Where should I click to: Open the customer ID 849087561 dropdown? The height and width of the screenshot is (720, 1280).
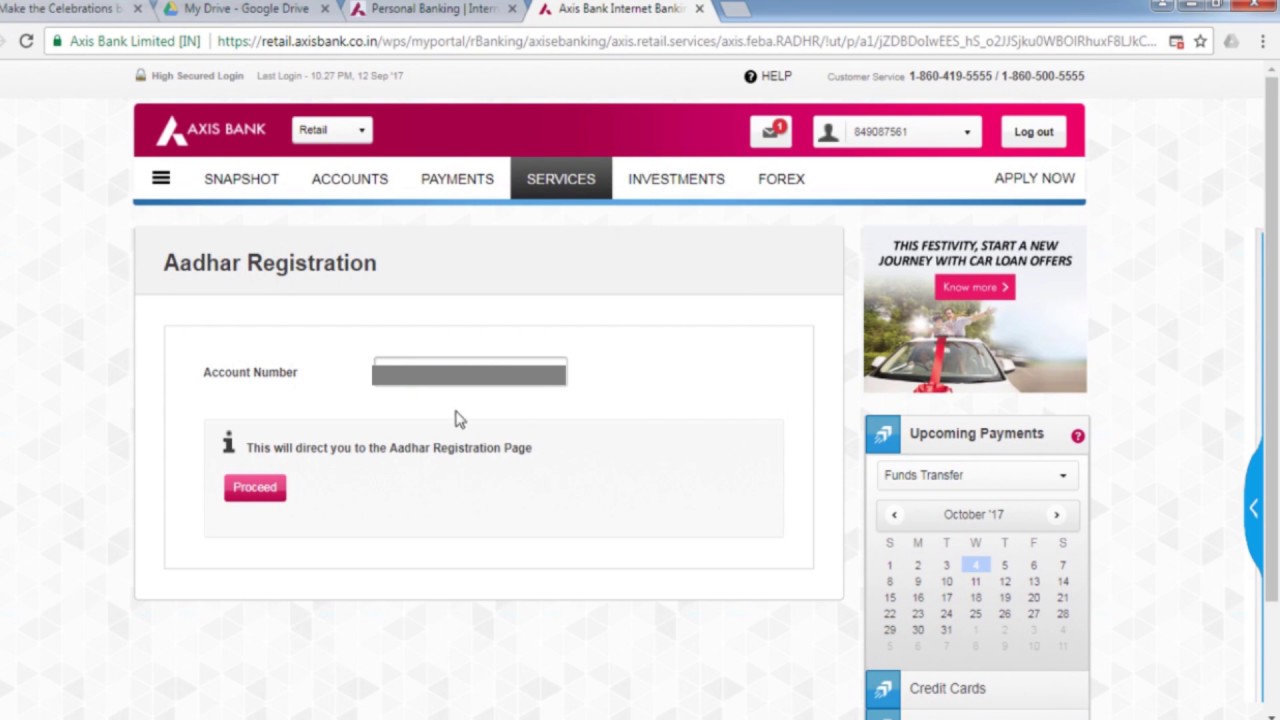pos(897,132)
